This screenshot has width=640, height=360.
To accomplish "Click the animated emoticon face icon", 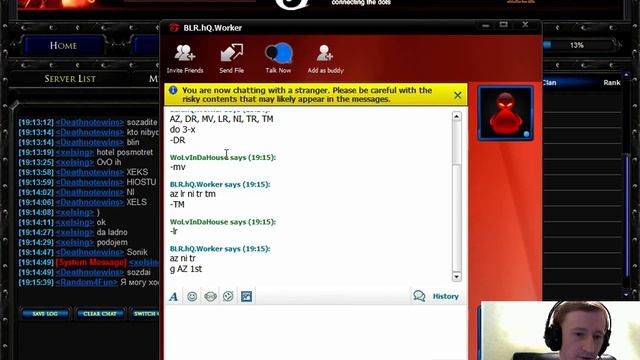I will pyautogui.click(x=210, y=296).
